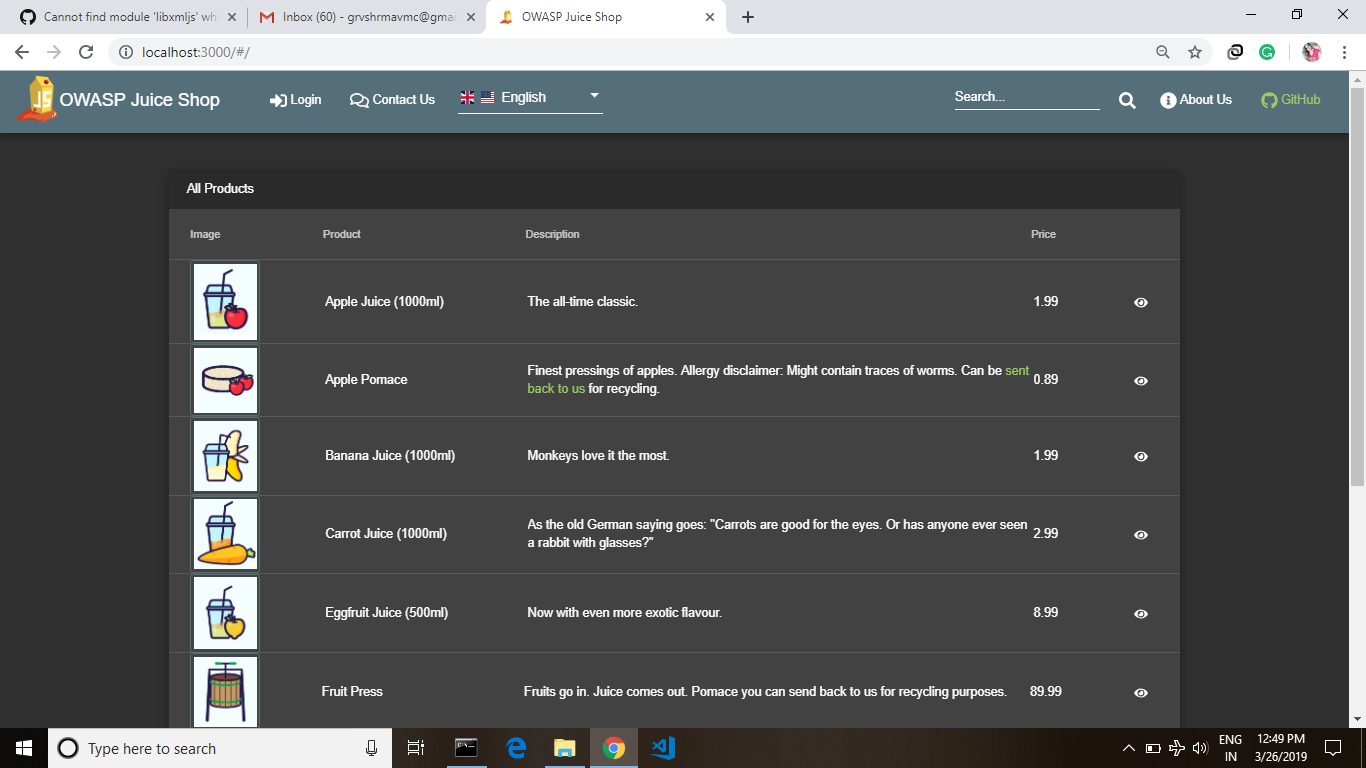Click the dark circular extension icon left of Grammarly
Viewport: 1366px width, 768px height.
[x=1236, y=52]
